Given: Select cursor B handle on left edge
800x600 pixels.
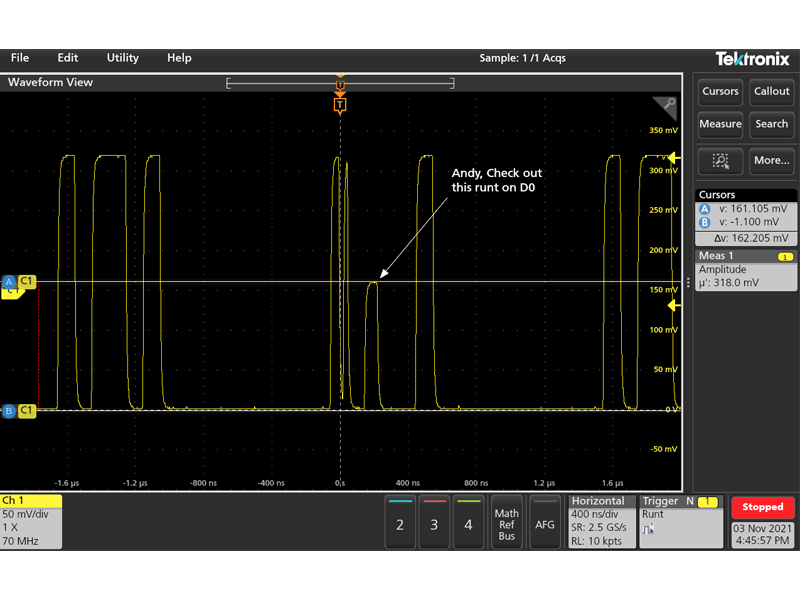Looking at the screenshot, I should (8, 410).
